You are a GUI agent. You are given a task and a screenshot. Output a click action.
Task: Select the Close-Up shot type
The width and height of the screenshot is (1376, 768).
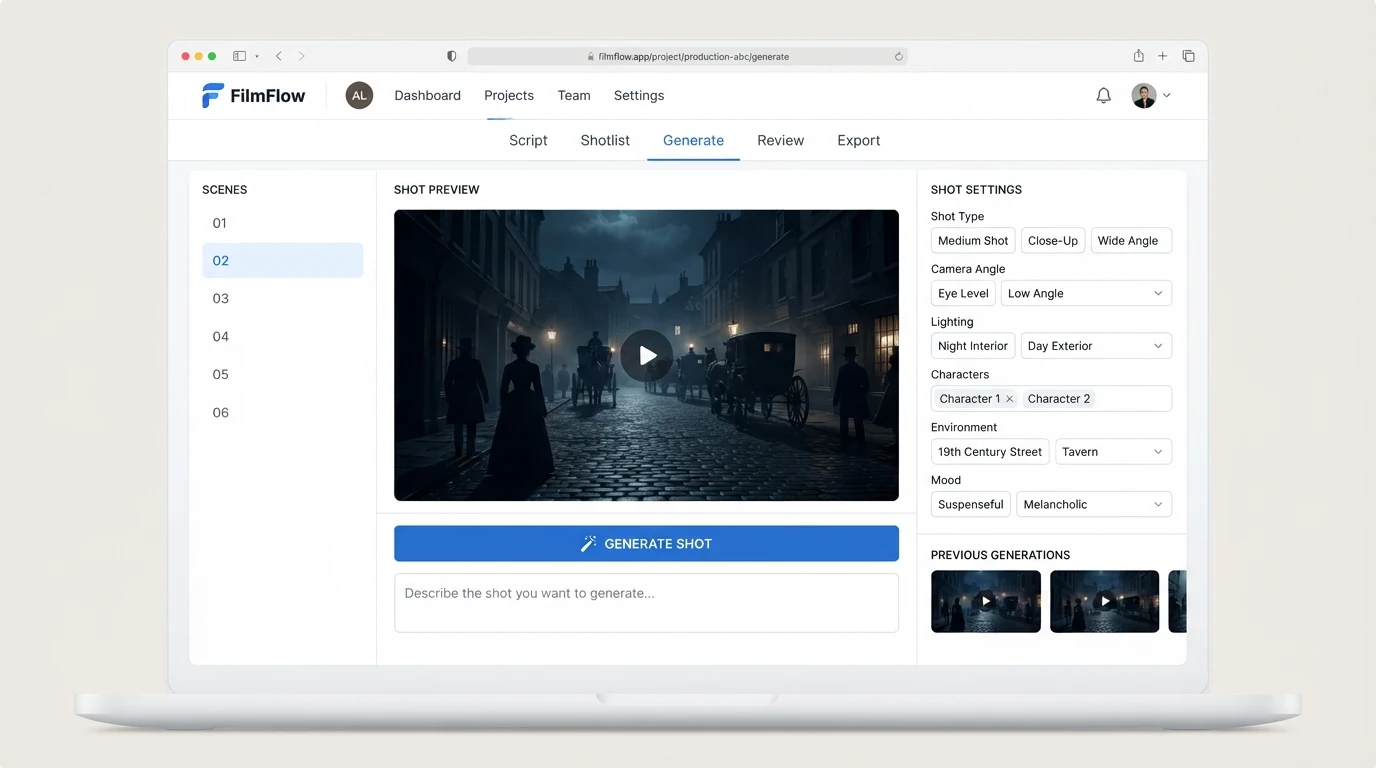[1053, 241]
